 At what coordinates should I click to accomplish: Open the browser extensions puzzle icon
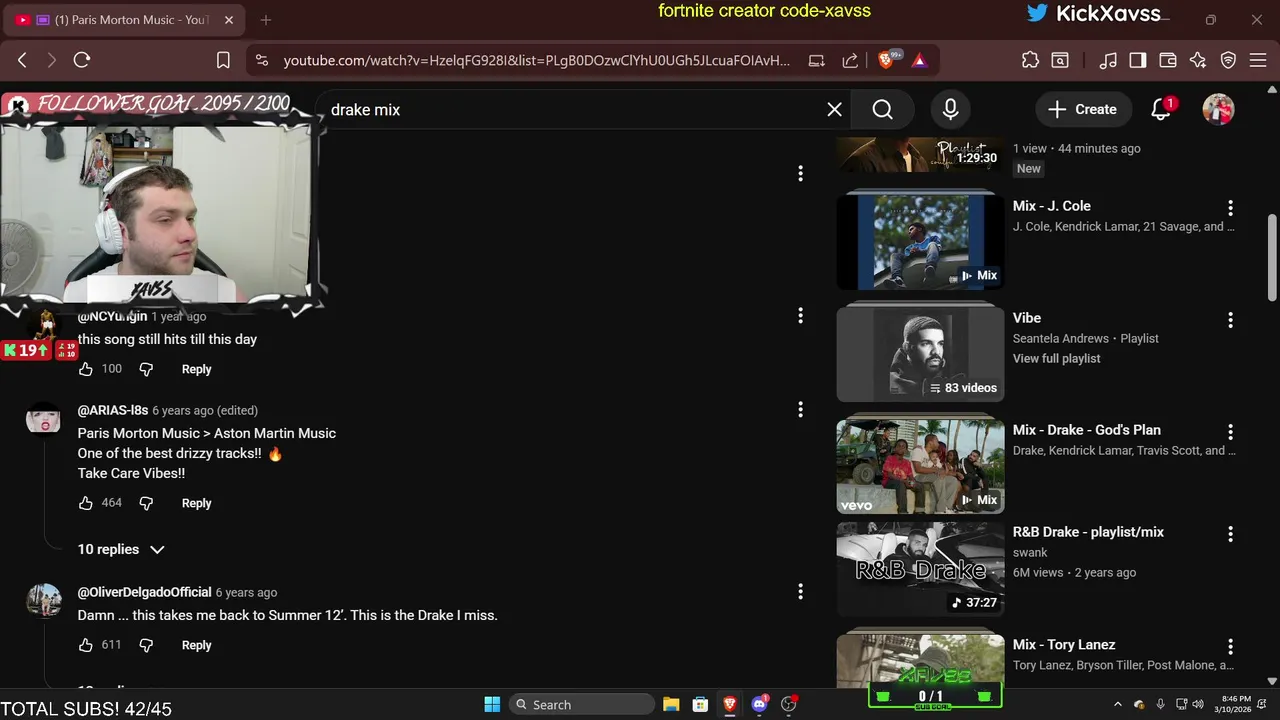(1030, 60)
